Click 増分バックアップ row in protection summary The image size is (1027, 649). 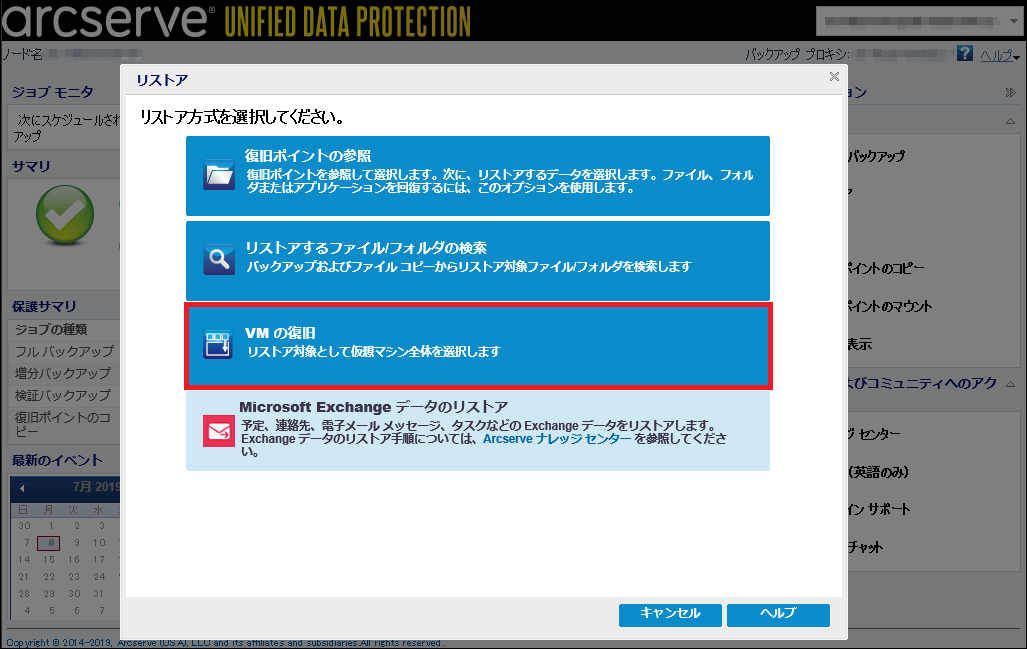64,374
